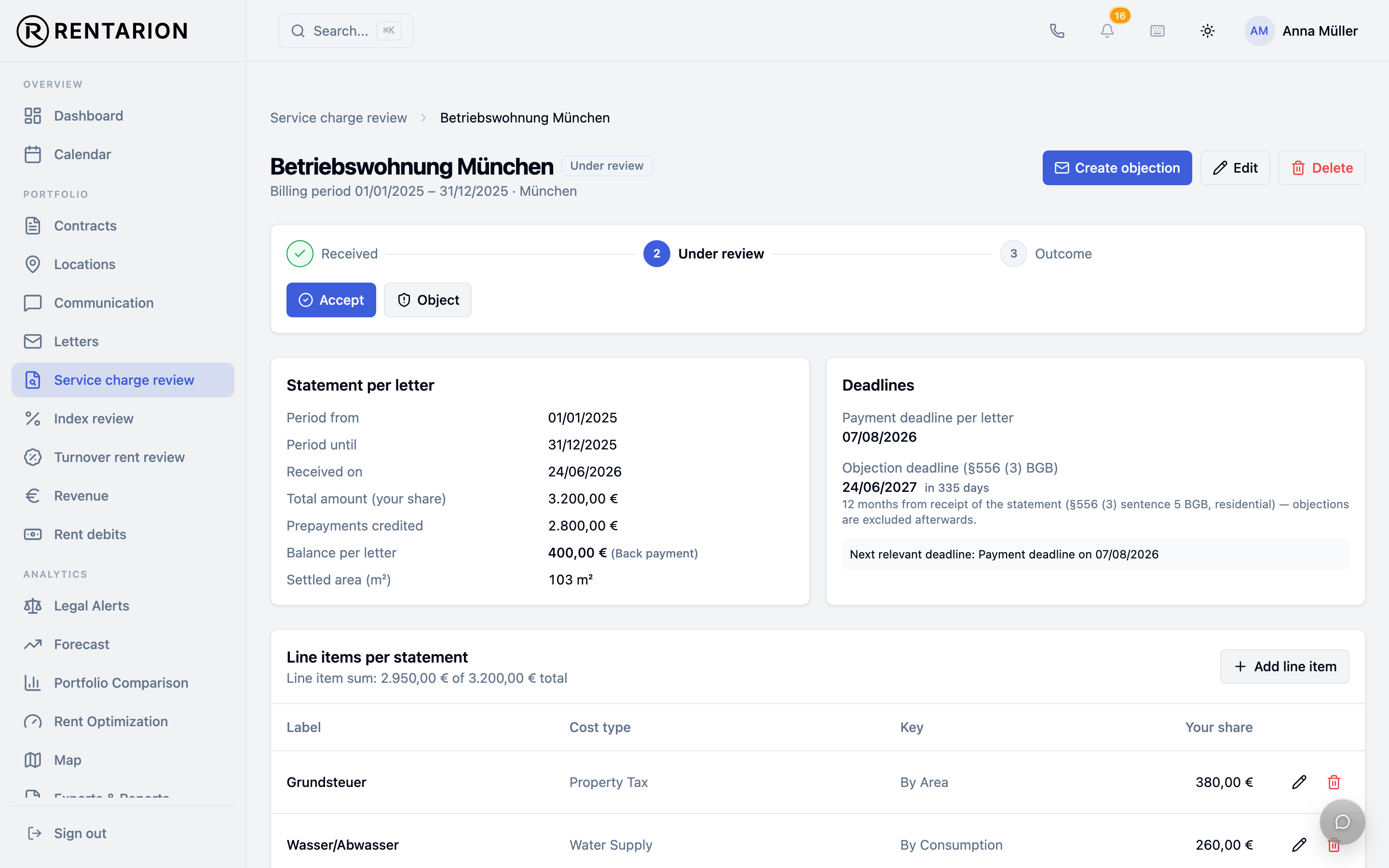Click Add line item button
The height and width of the screenshot is (868, 1389).
1284,666
